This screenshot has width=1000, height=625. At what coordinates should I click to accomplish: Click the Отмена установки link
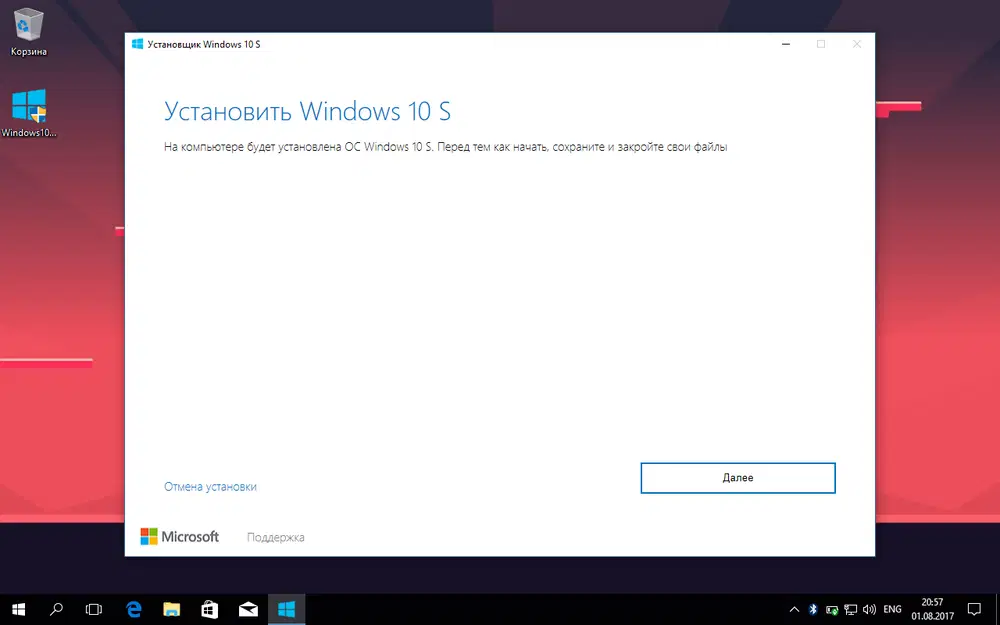210,487
